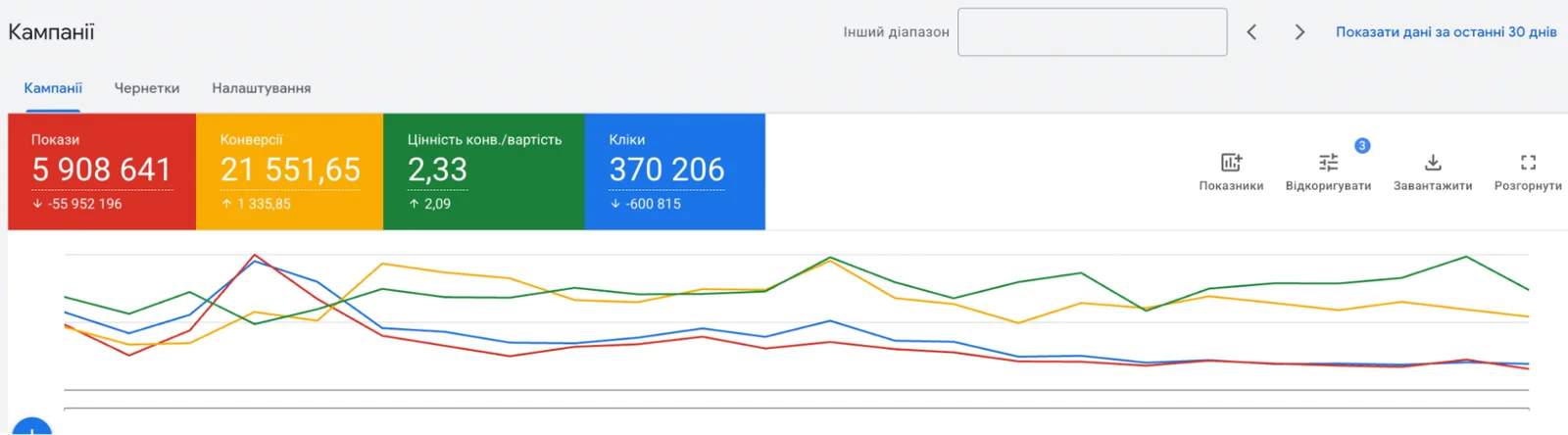Click the value 370 206
This screenshot has width=1568, height=435.
pos(666,169)
